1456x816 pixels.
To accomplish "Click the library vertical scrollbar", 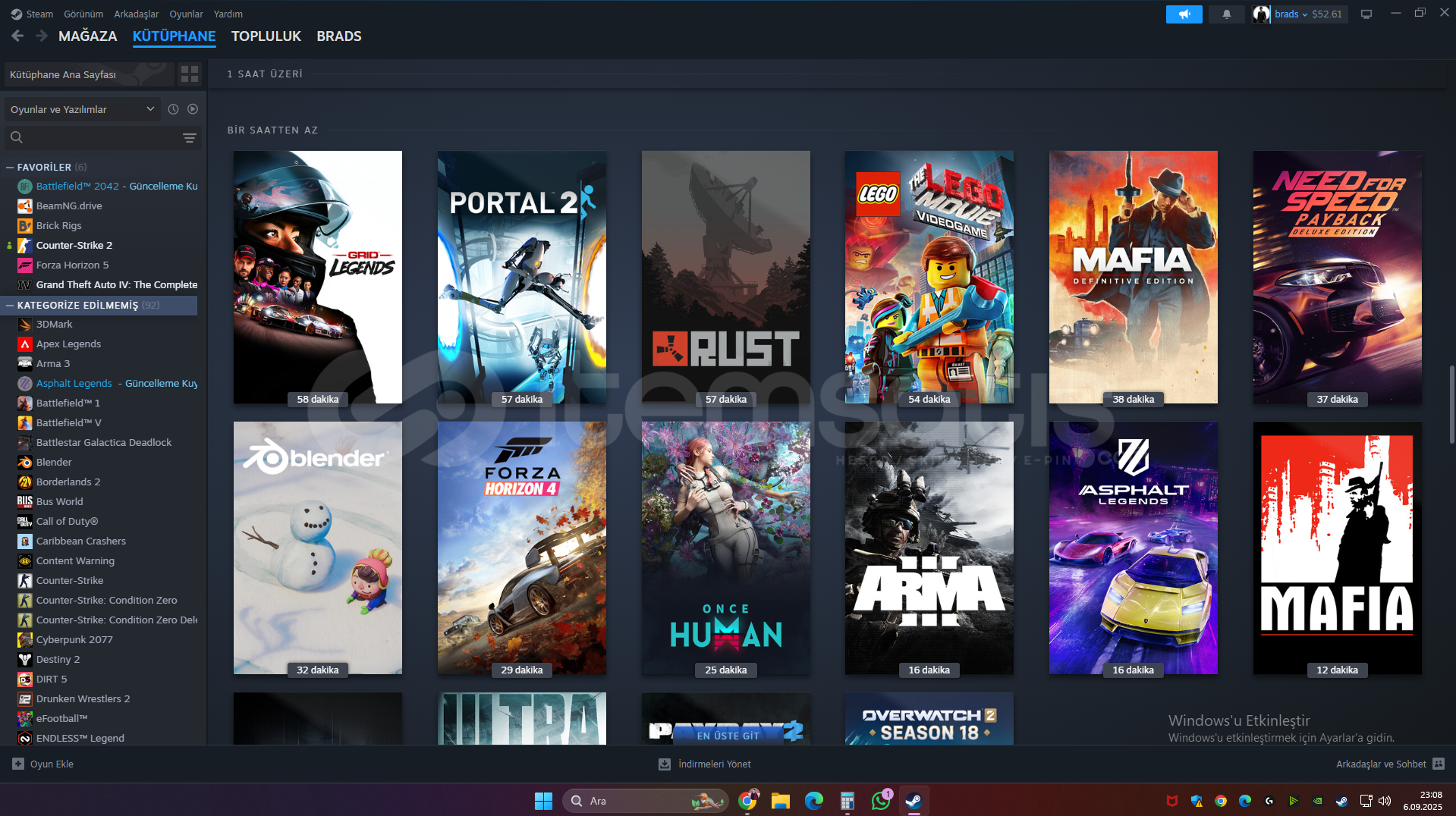I will click(x=1451, y=405).
